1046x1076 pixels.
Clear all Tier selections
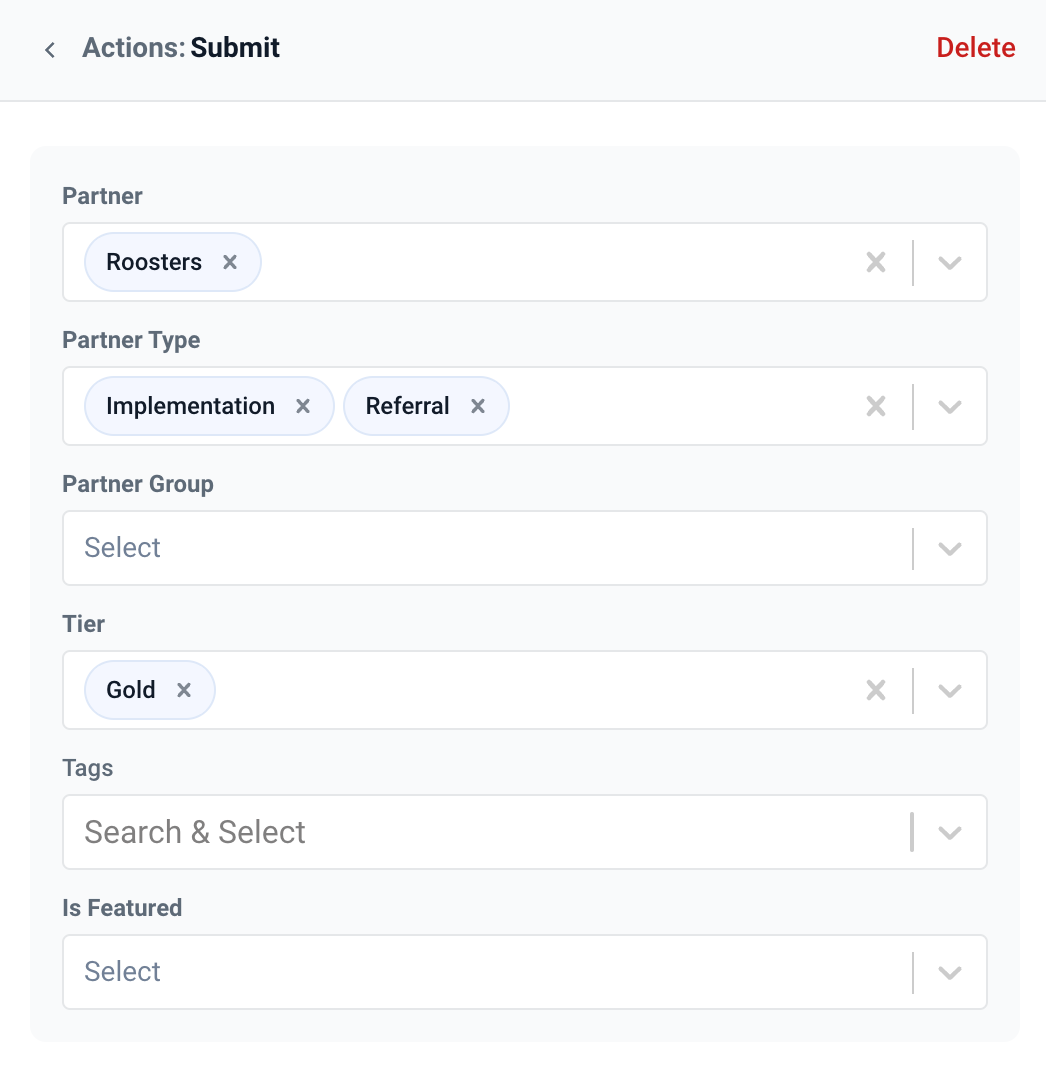click(x=876, y=690)
